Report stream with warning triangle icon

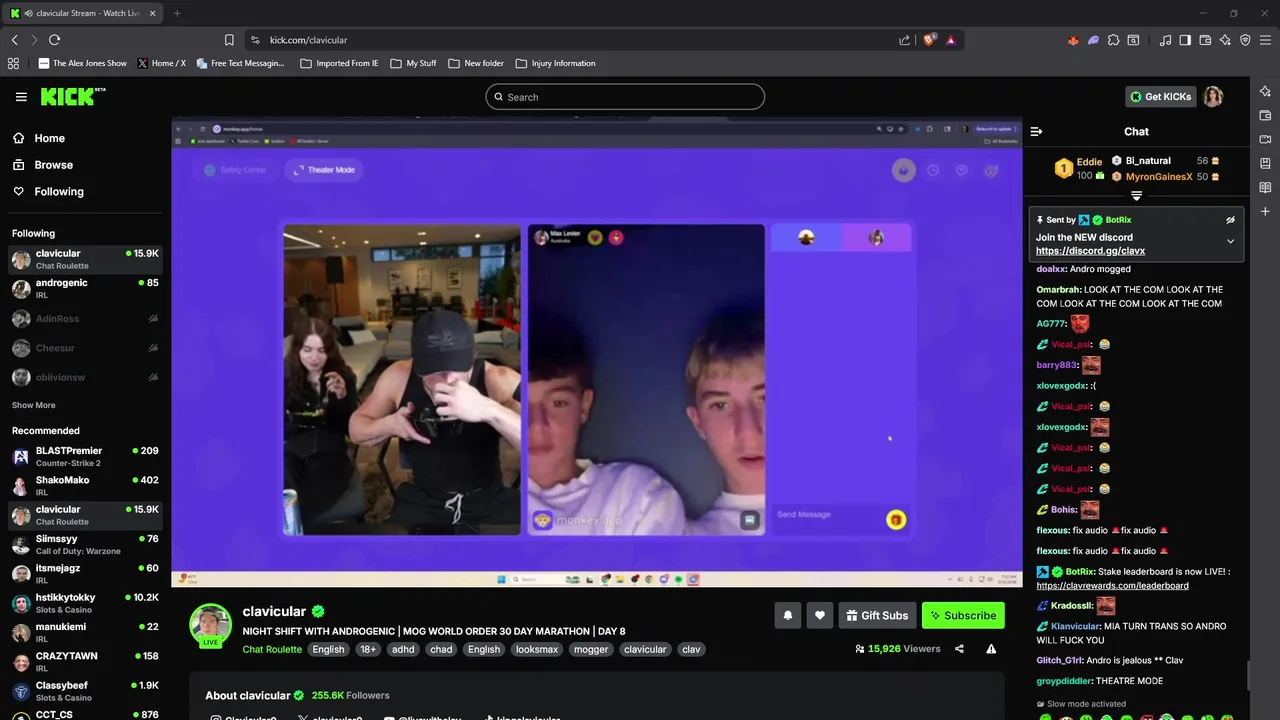[x=991, y=649]
